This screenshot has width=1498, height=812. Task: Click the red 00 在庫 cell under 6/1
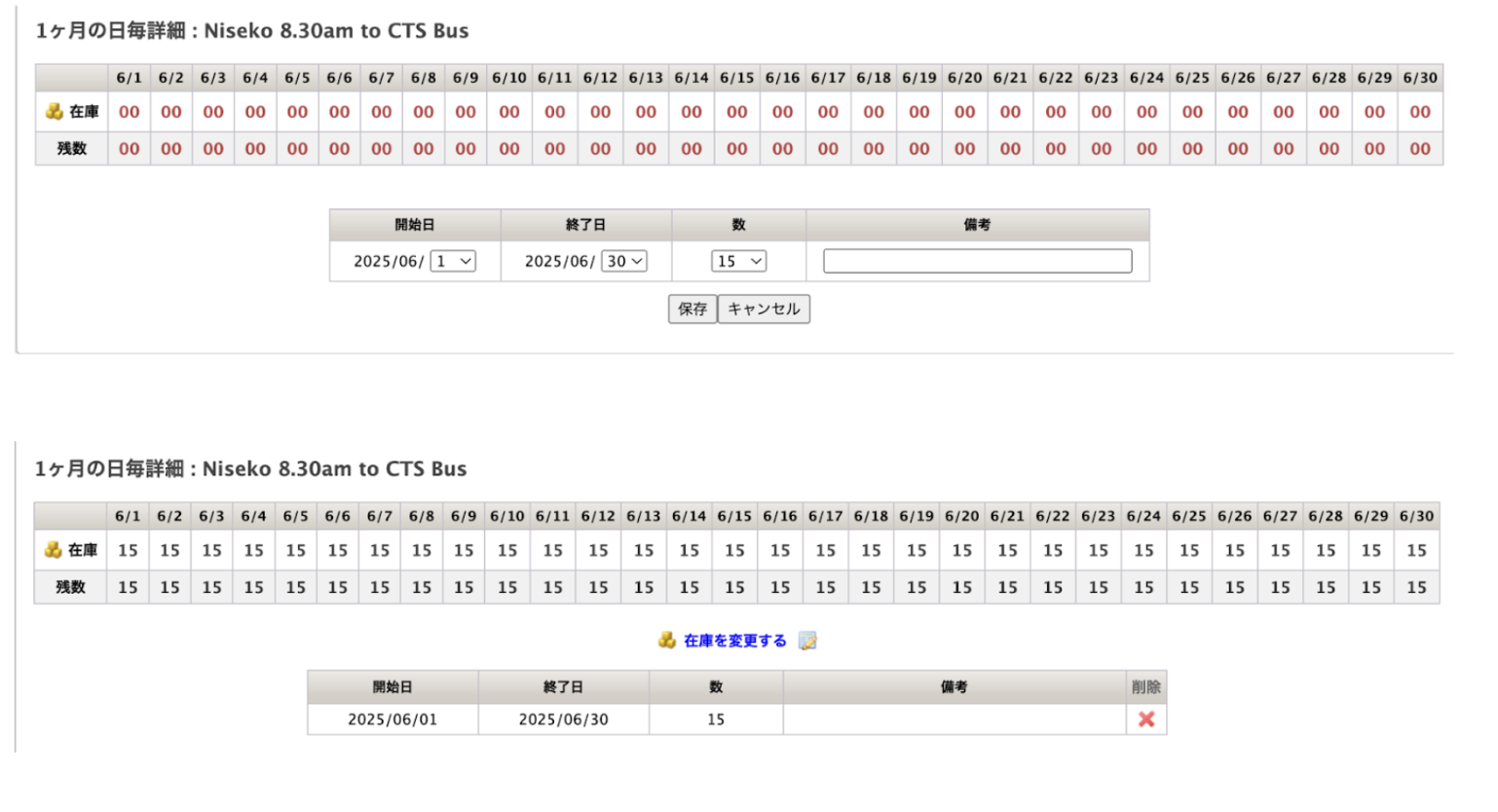pos(129,112)
